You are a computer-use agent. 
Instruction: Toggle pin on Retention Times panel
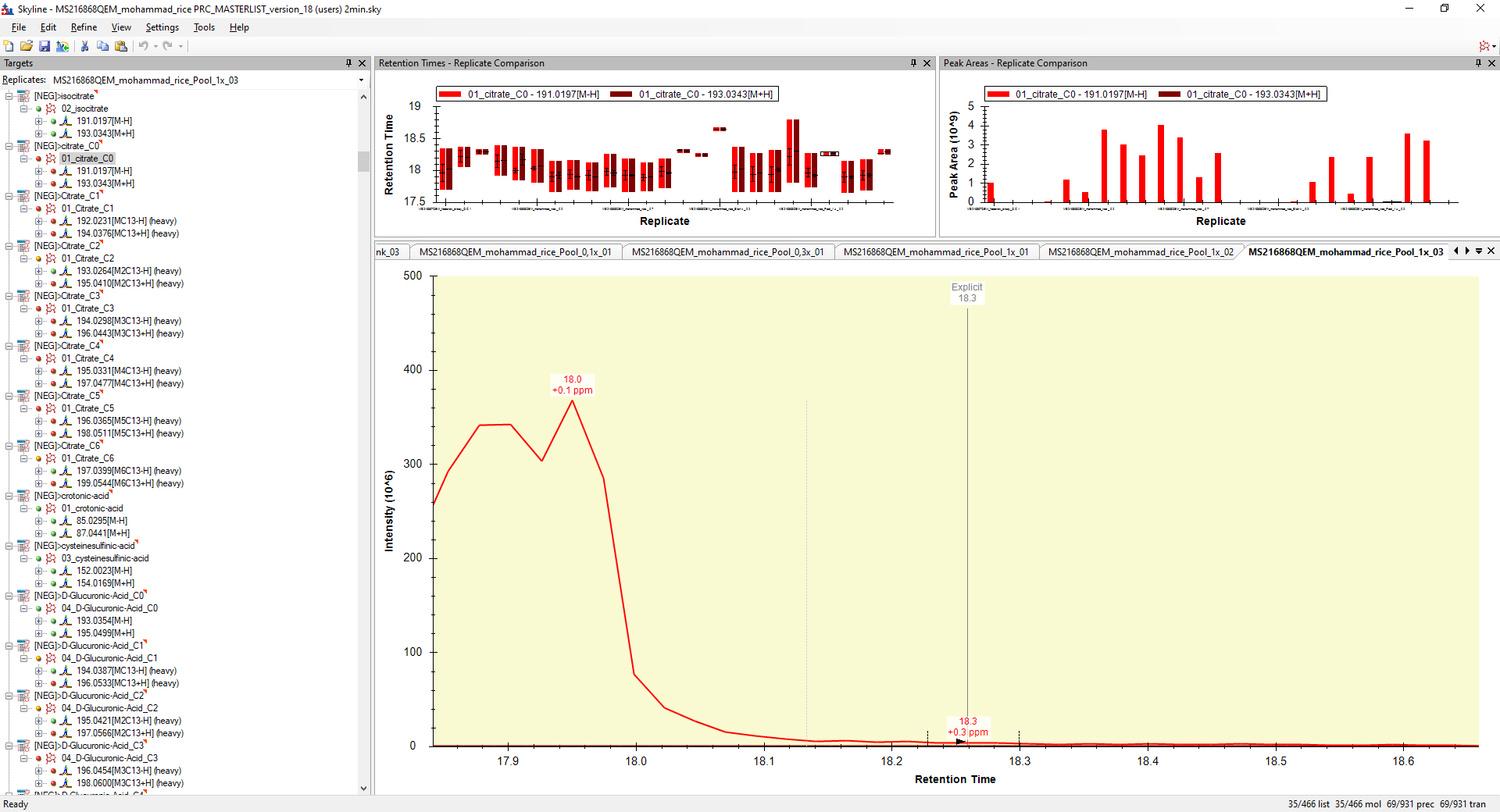pos(913,63)
